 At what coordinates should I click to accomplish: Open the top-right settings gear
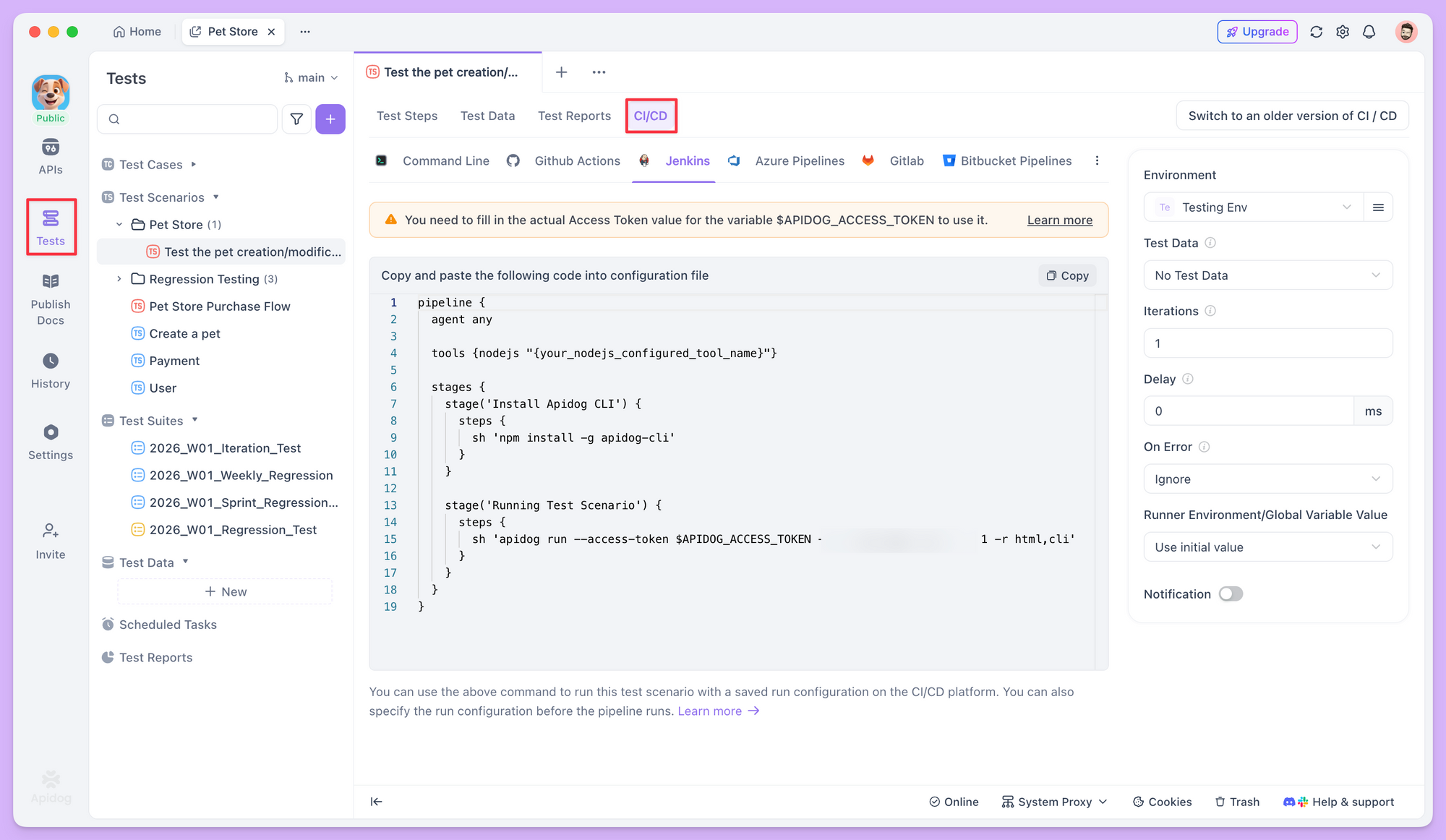coord(1343,32)
